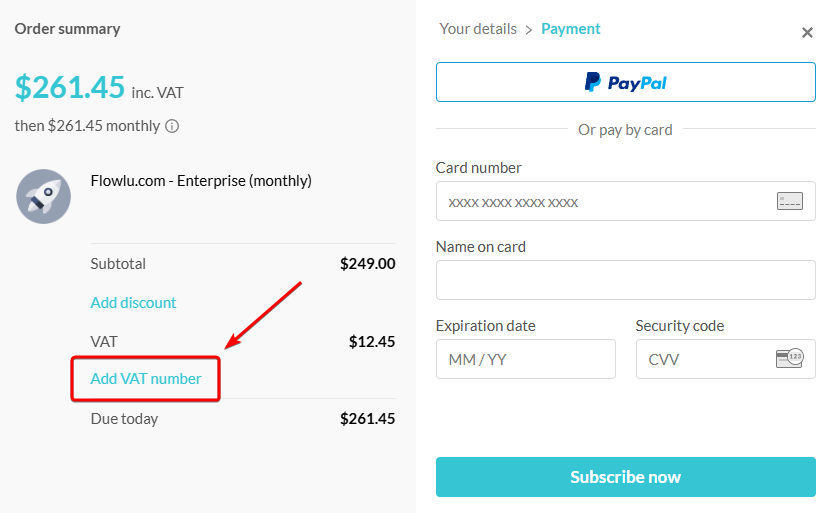Click the CVV hint card icon
The width and height of the screenshot is (833, 513).
(x=789, y=358)
